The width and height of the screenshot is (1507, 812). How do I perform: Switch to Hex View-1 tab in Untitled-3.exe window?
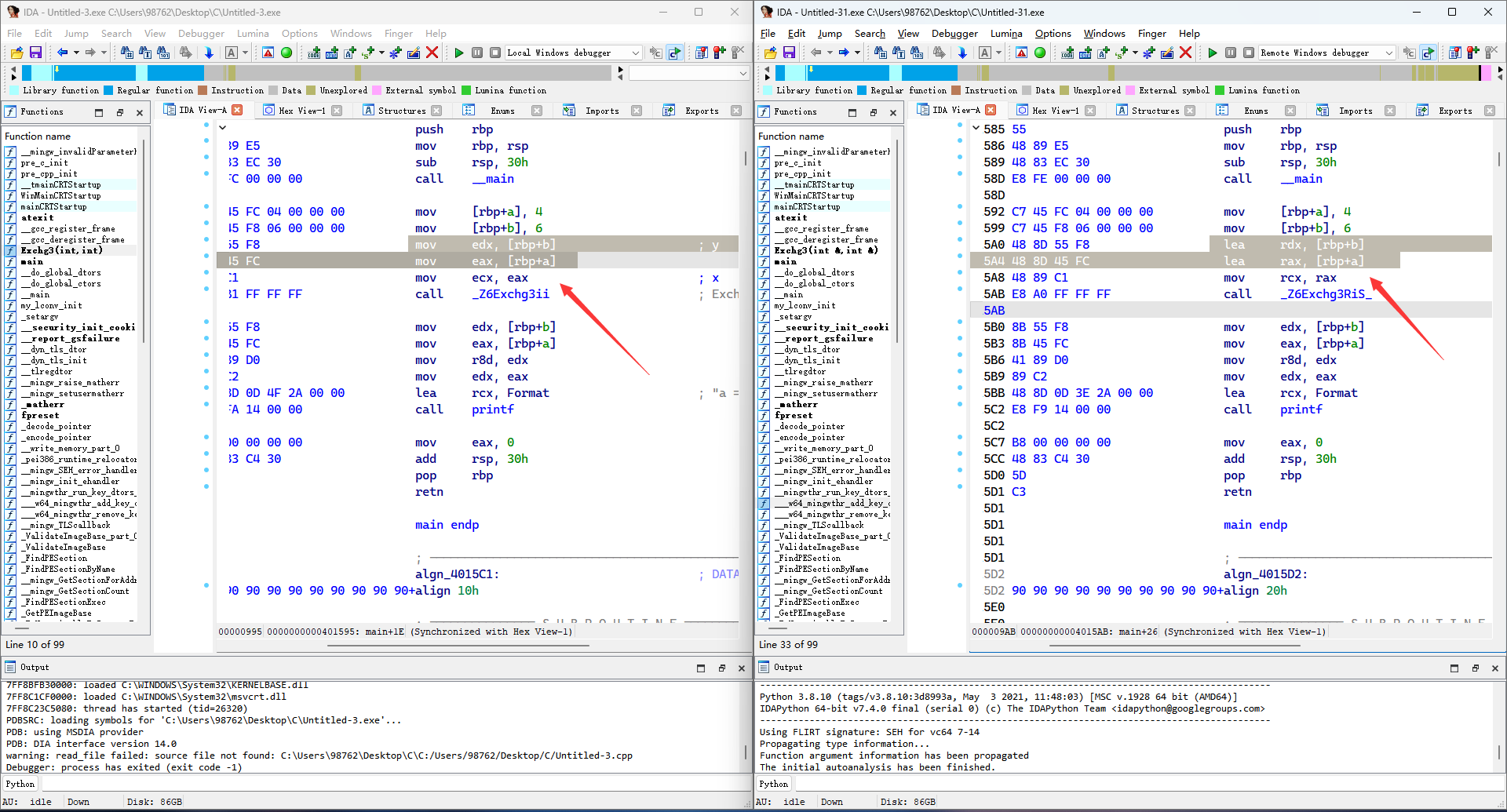[x=301, y=111]
